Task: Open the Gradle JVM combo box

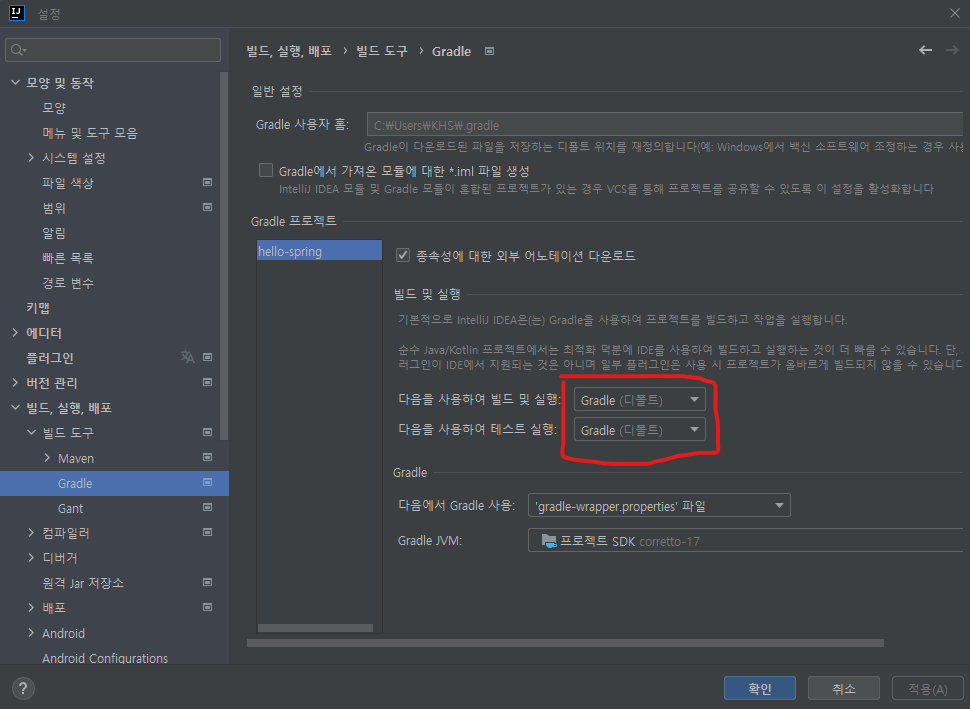Action: [745, 540]
